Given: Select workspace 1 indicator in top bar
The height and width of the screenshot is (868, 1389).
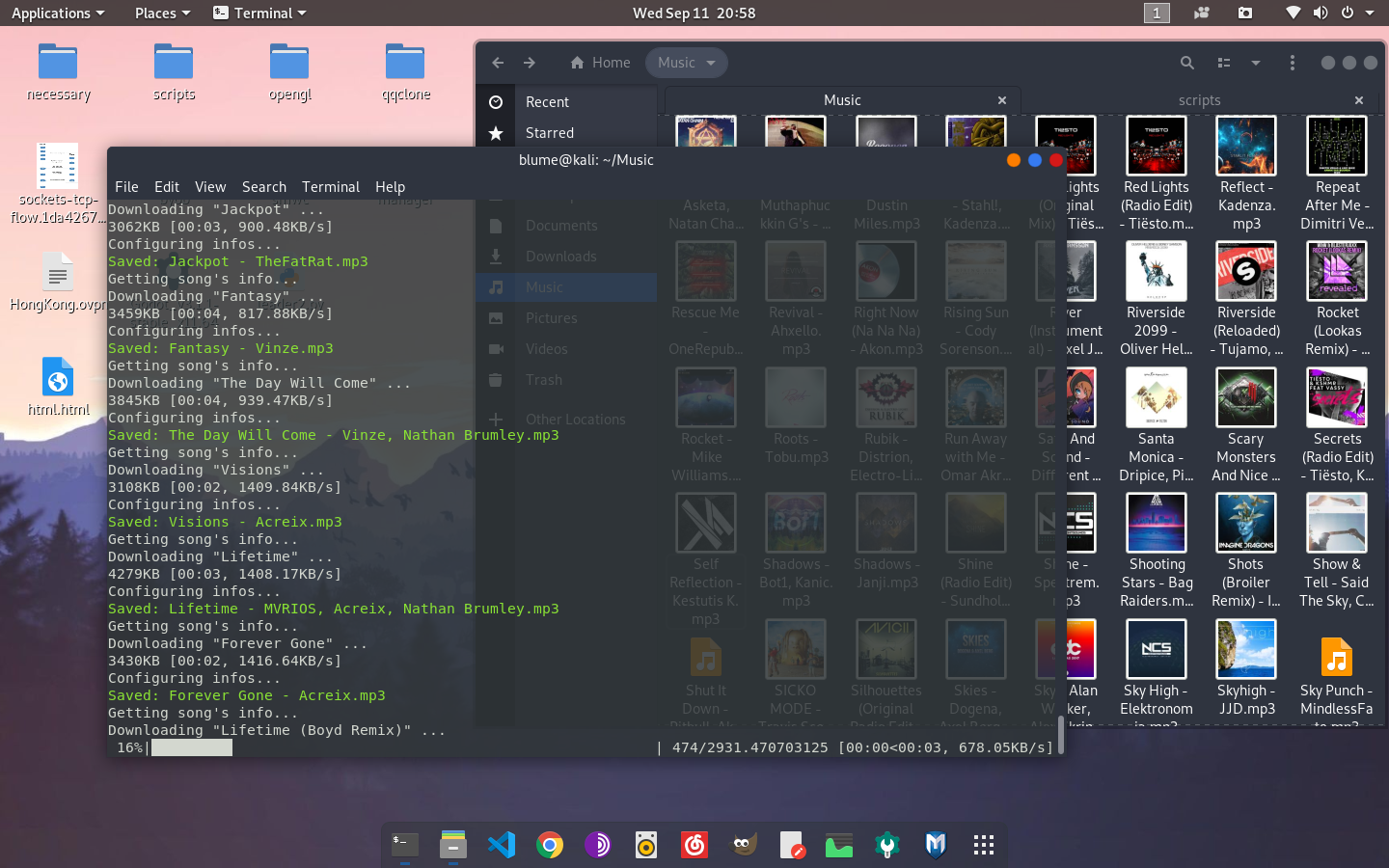Looking at the screenshot, I should point(1157,13).
